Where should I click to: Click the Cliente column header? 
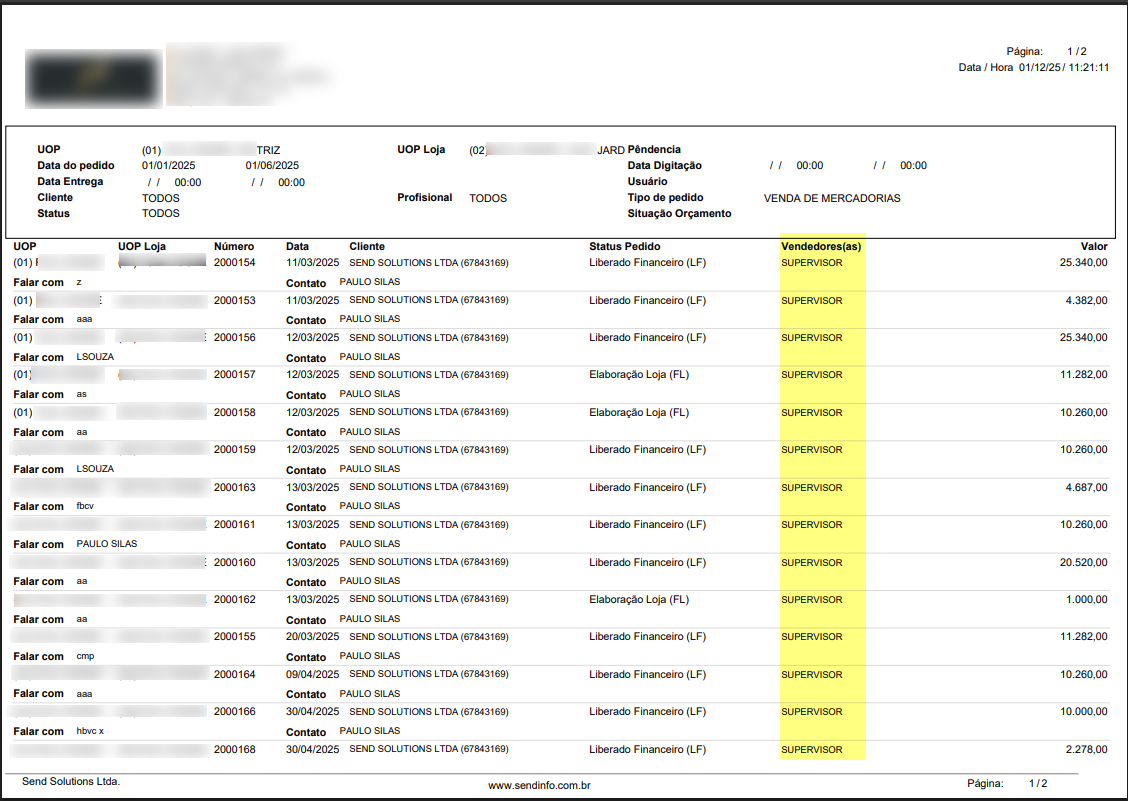coord(367,246)
